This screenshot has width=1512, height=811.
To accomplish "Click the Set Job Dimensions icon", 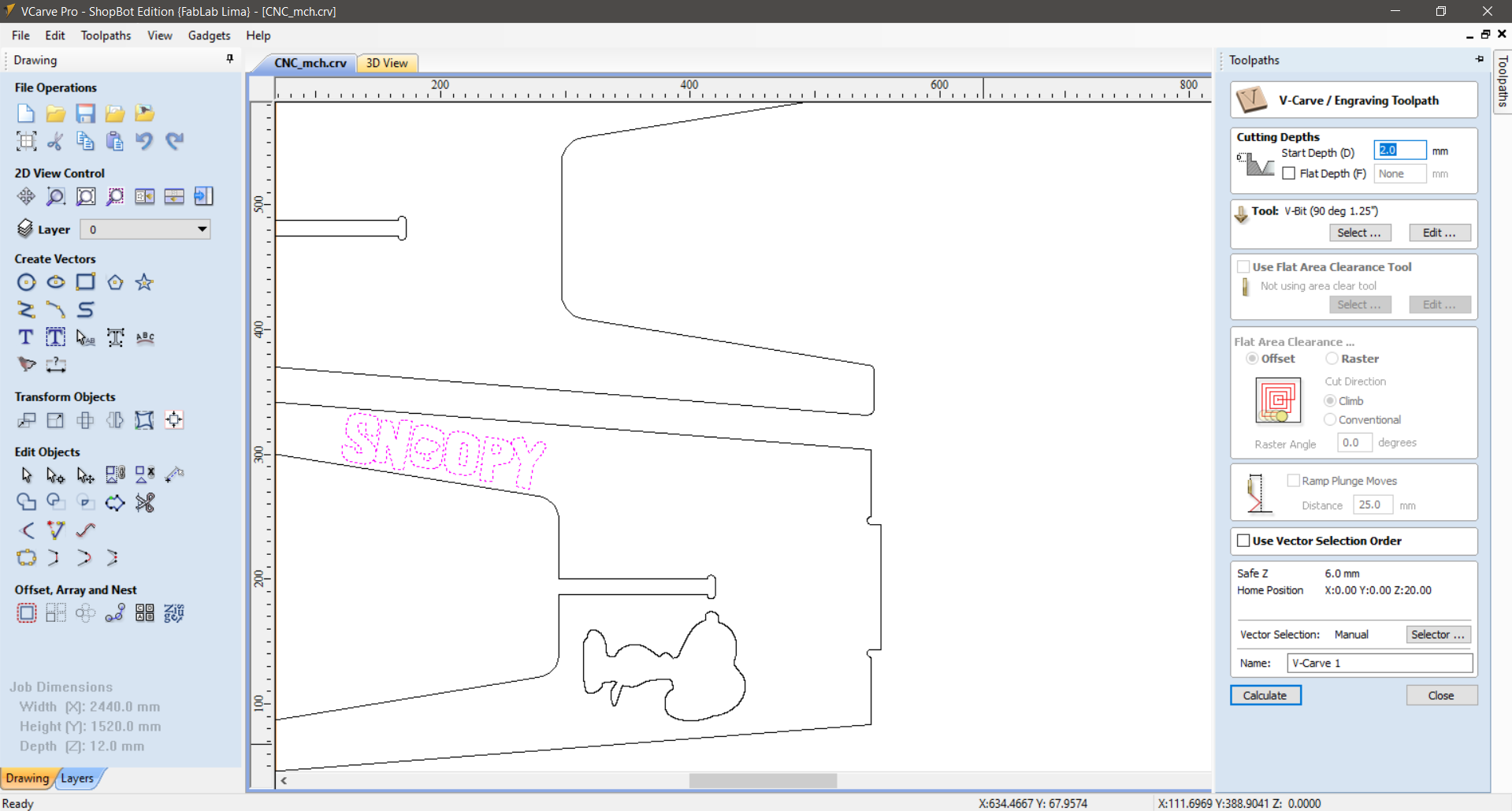I will tap(26, 141).
